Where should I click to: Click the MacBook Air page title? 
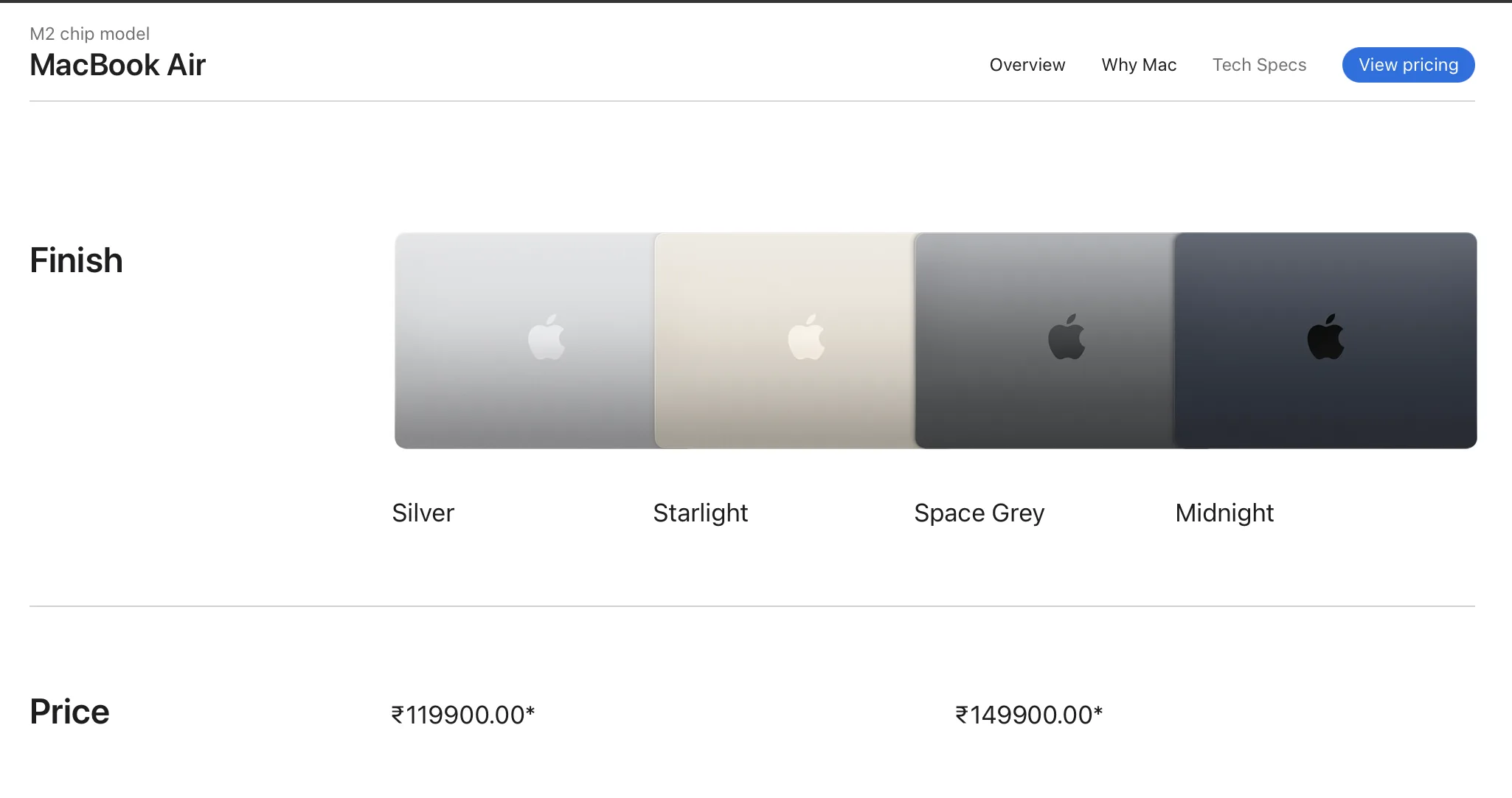[x=117, y=65]
